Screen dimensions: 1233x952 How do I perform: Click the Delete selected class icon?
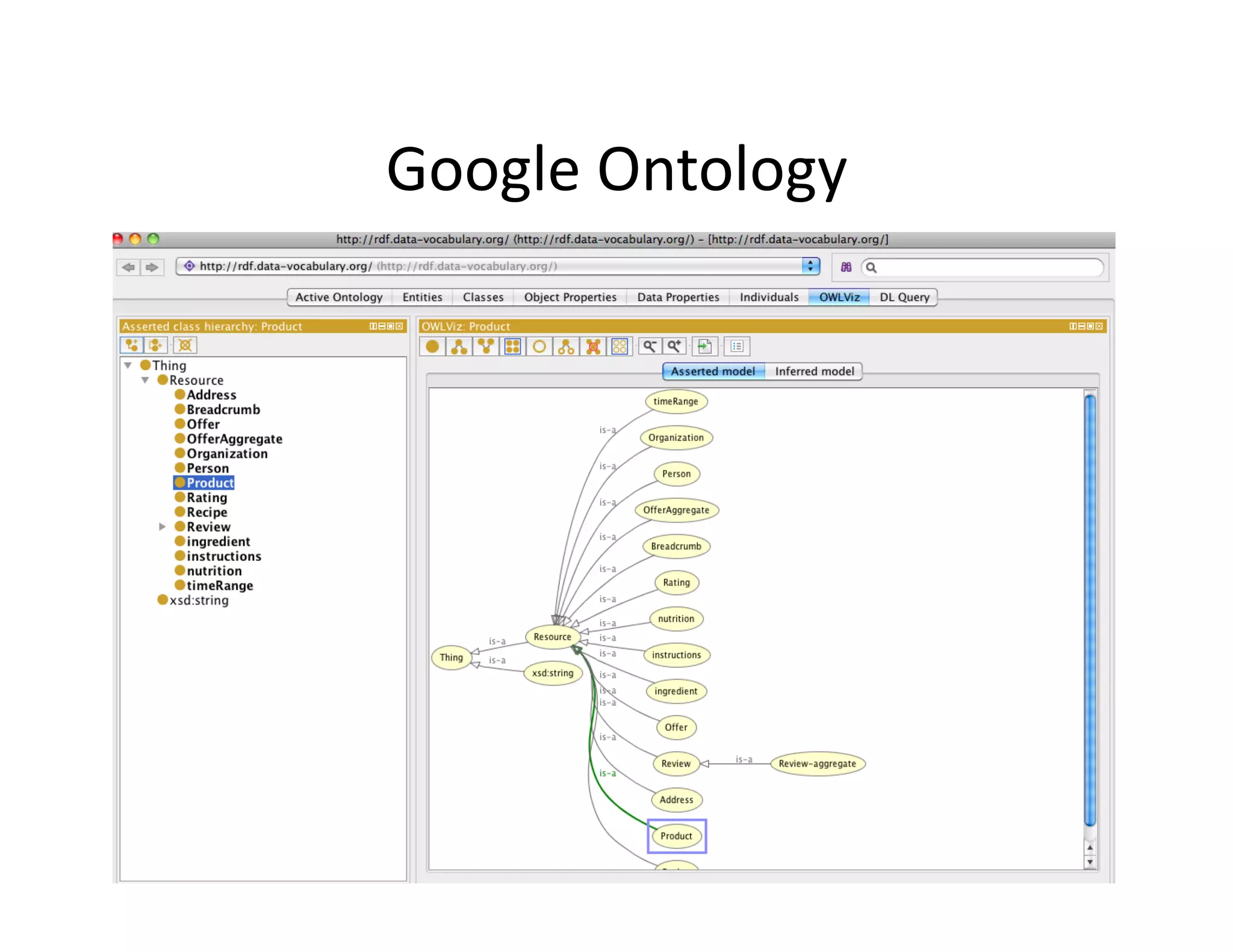point(185,345)
